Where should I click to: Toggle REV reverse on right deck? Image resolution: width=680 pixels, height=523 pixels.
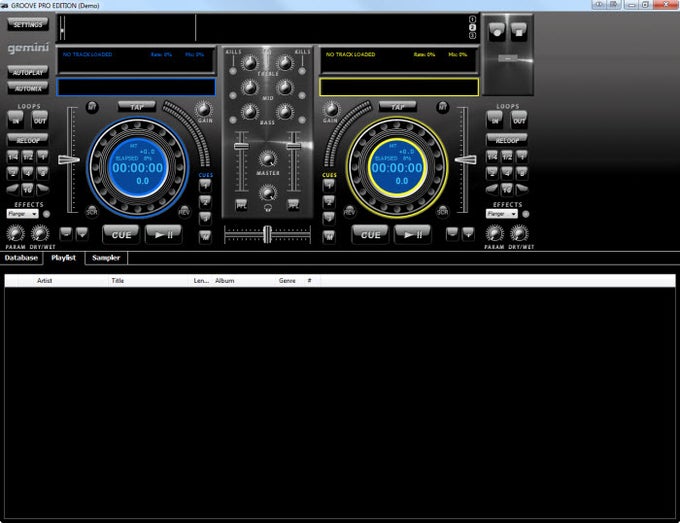[x=349, y=212]
